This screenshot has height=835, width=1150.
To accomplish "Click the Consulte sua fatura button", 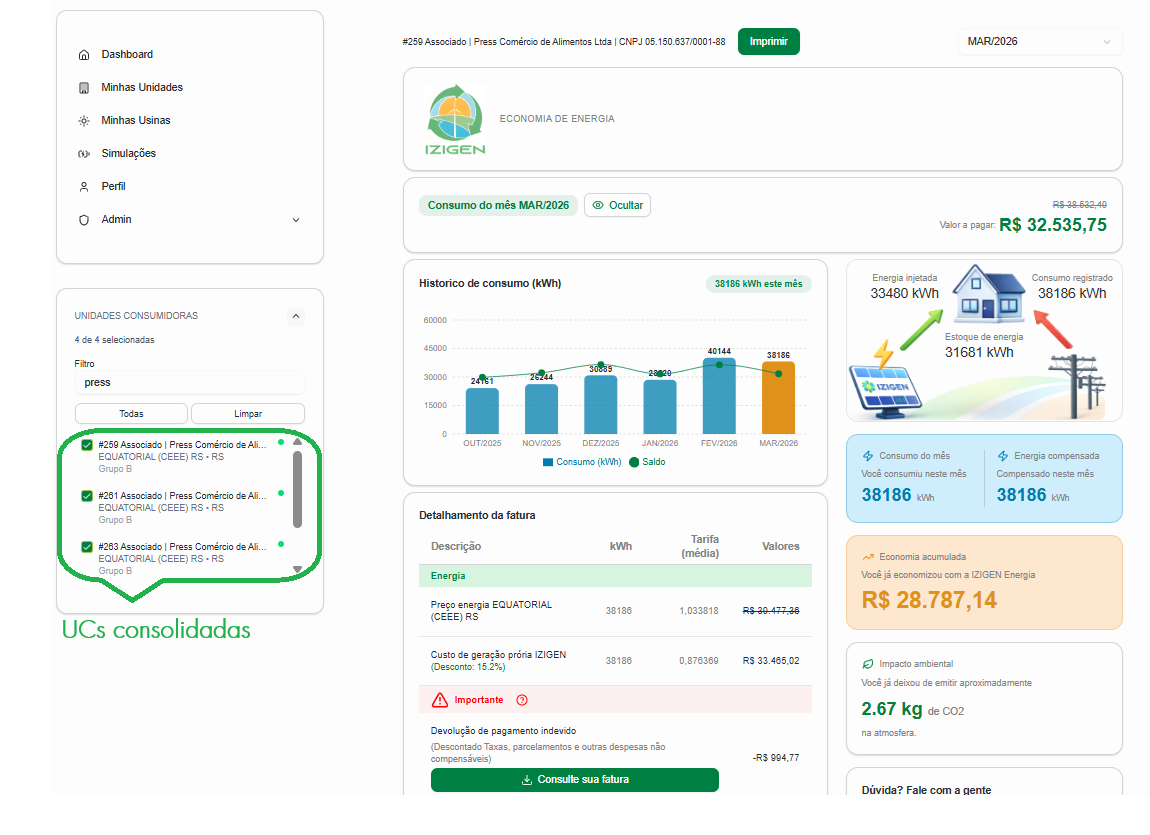I will [x=574, y=780].
